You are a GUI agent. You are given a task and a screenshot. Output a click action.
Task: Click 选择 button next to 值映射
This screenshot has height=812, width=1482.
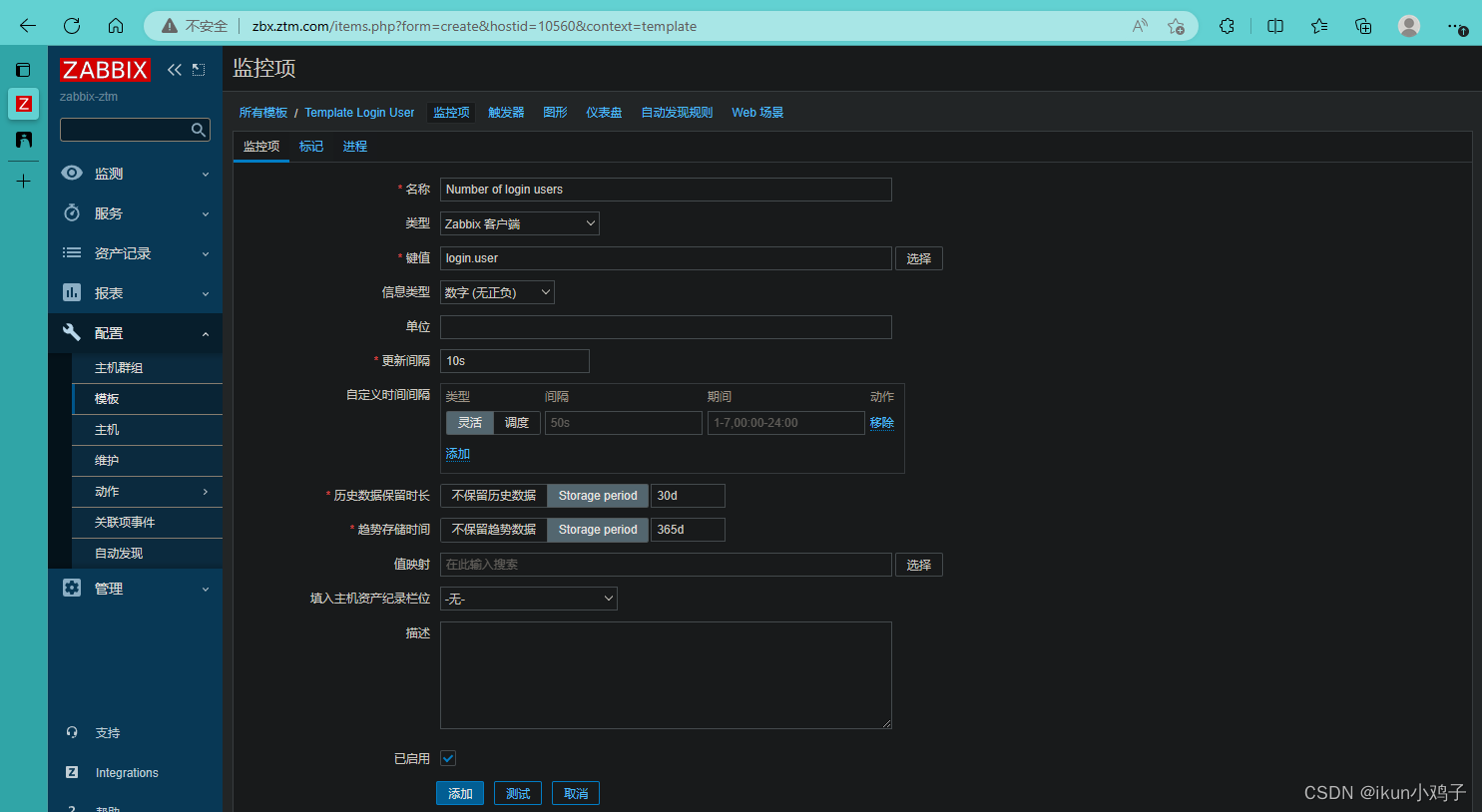click(x=919, y=565)
